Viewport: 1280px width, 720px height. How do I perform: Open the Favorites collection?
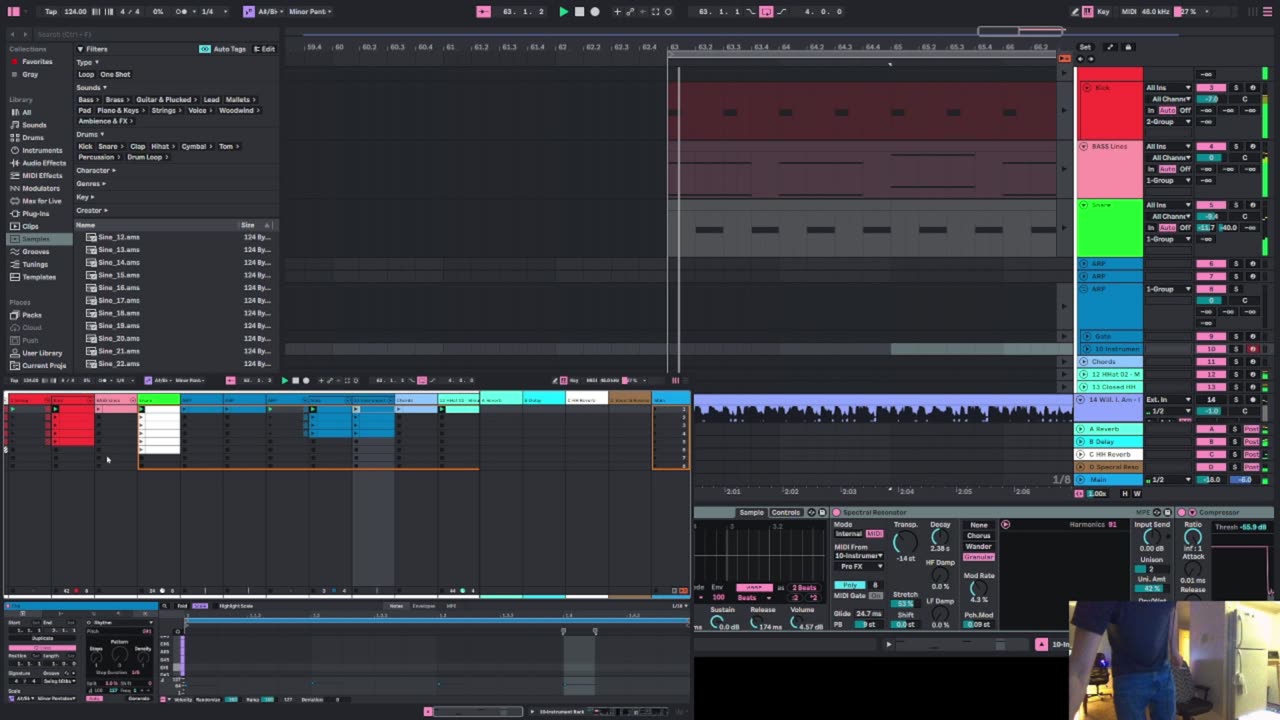pos(37,62)
